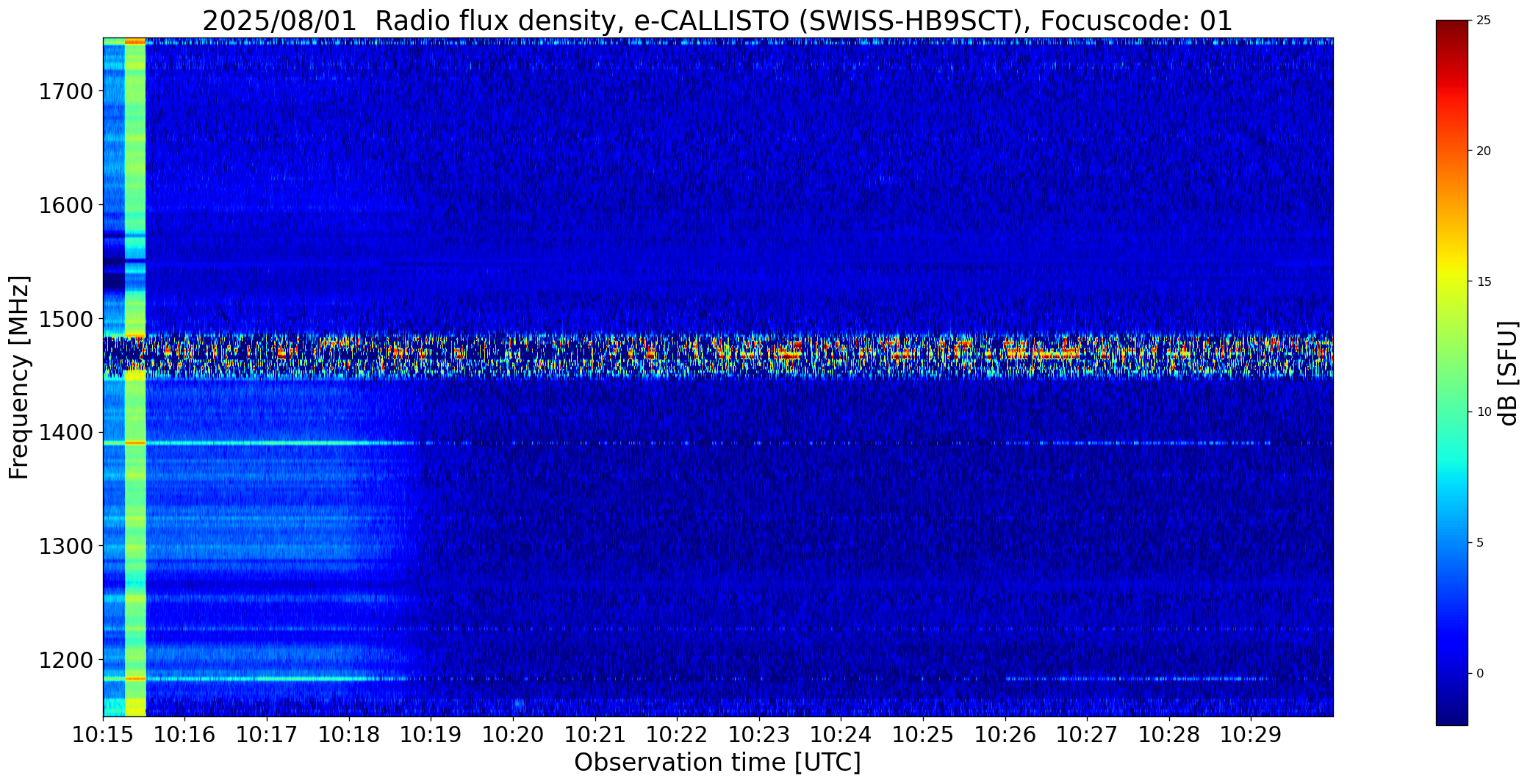Click the 10:27 time tick label

[1087, 734]
